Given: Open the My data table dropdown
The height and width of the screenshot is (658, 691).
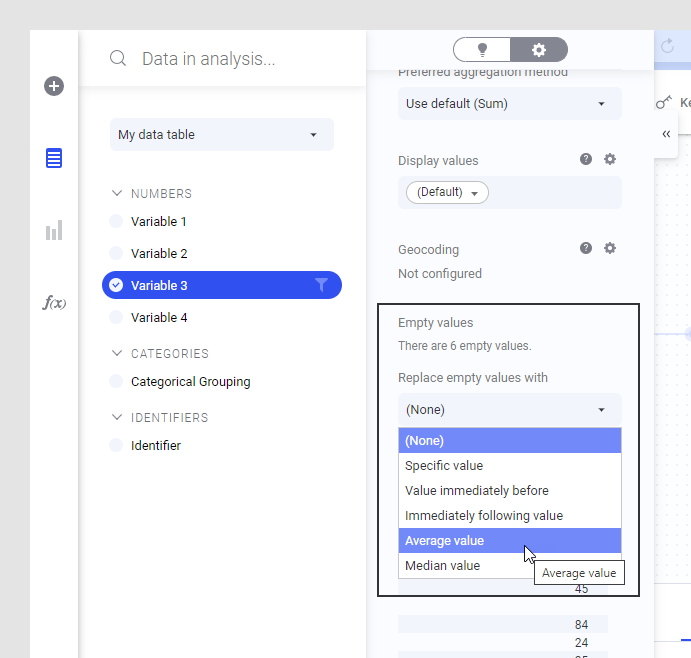Looking at the screenshot, I should 222,134.
